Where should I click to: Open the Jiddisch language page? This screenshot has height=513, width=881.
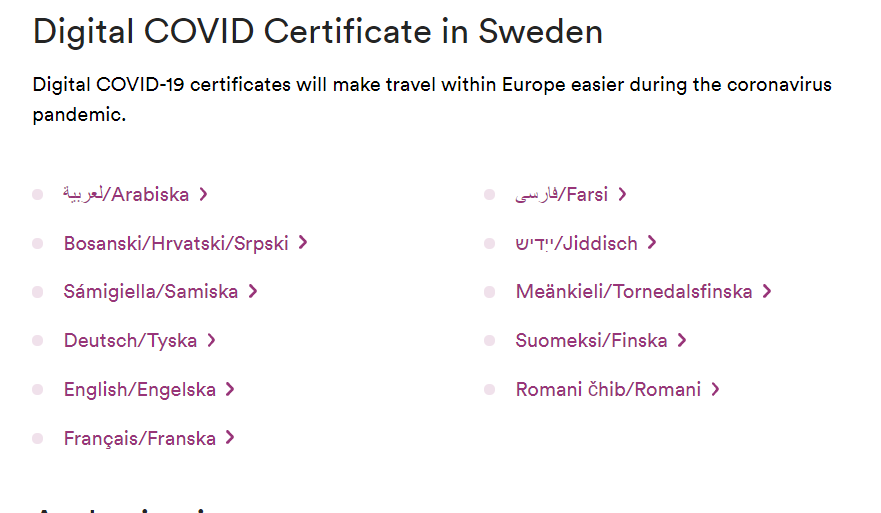click(x=577, y=243)
